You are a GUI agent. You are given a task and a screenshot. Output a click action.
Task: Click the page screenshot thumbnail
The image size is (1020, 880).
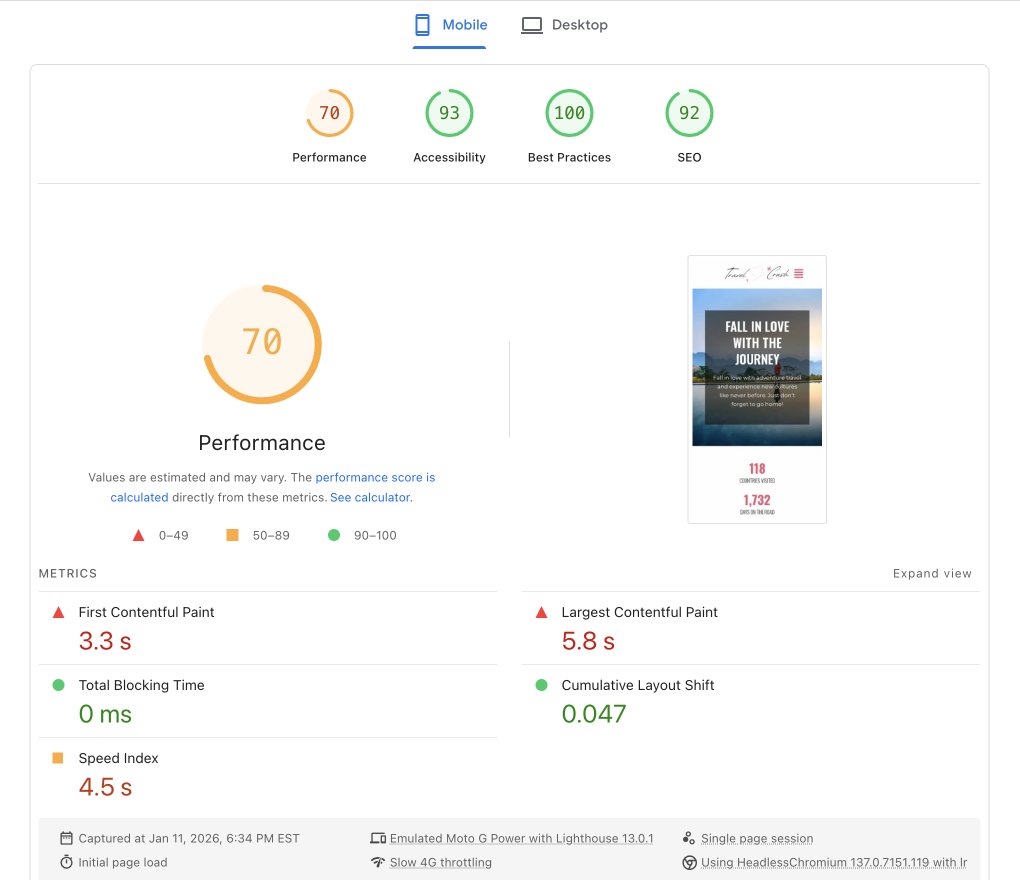[756, 389]
